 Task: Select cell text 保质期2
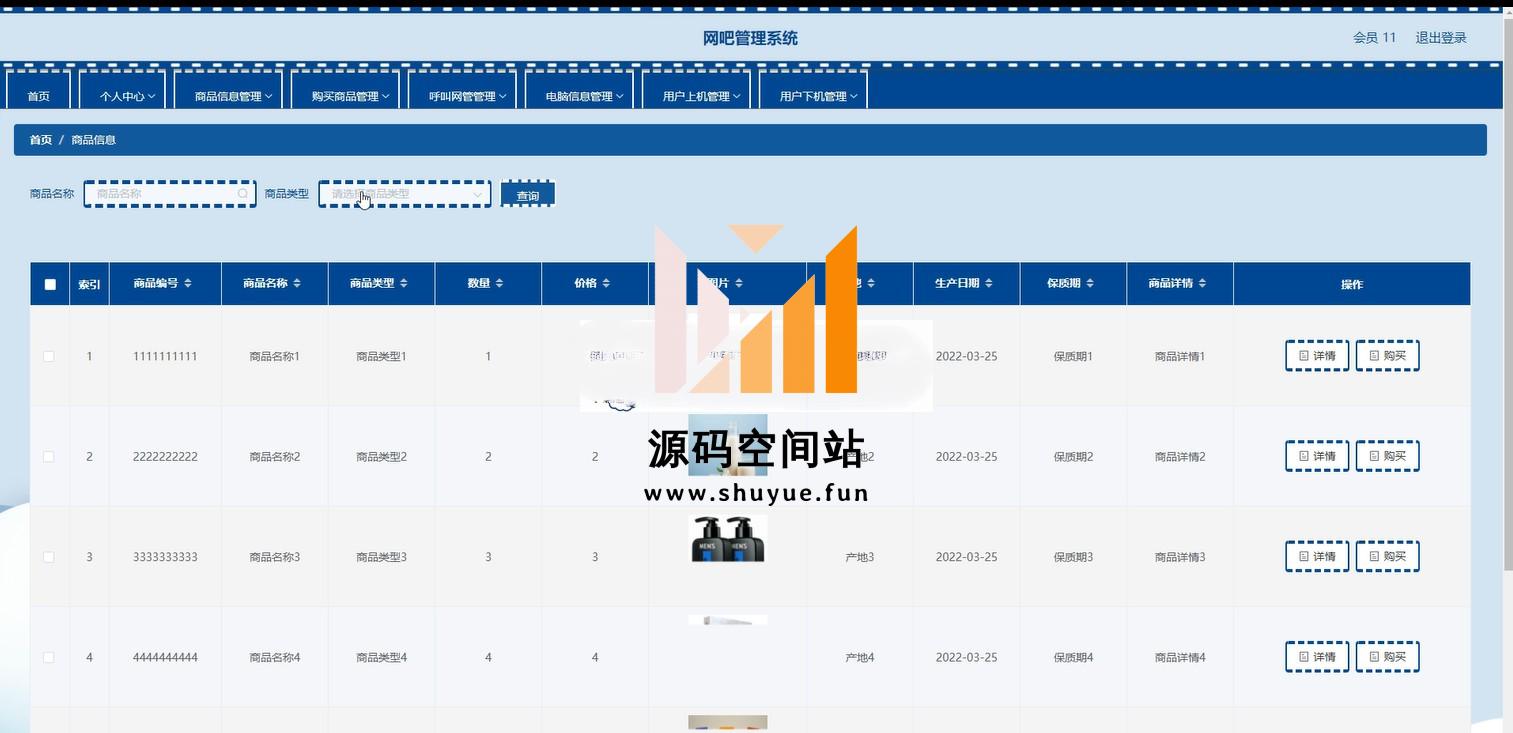pos(1073,456)
